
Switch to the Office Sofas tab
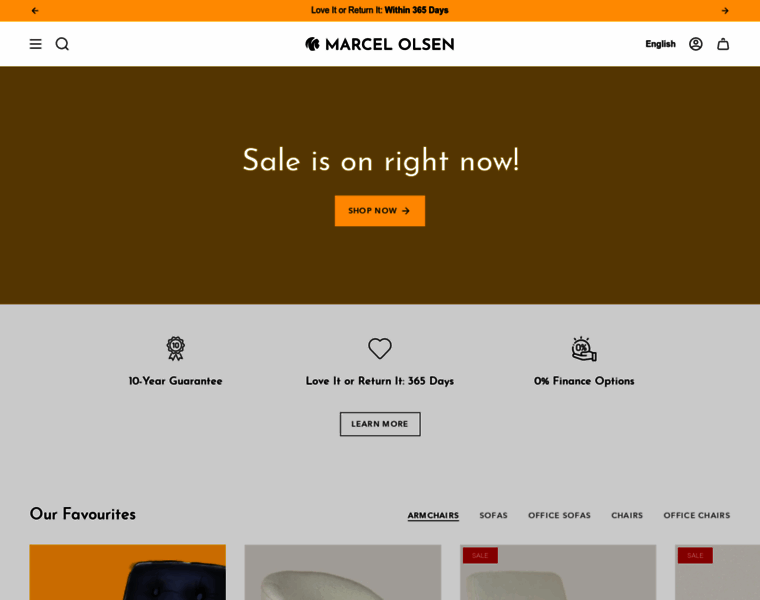559,515
